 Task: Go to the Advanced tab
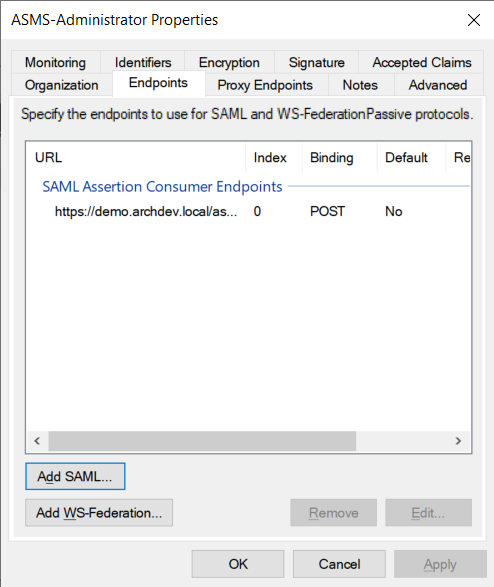click(438, 85)
